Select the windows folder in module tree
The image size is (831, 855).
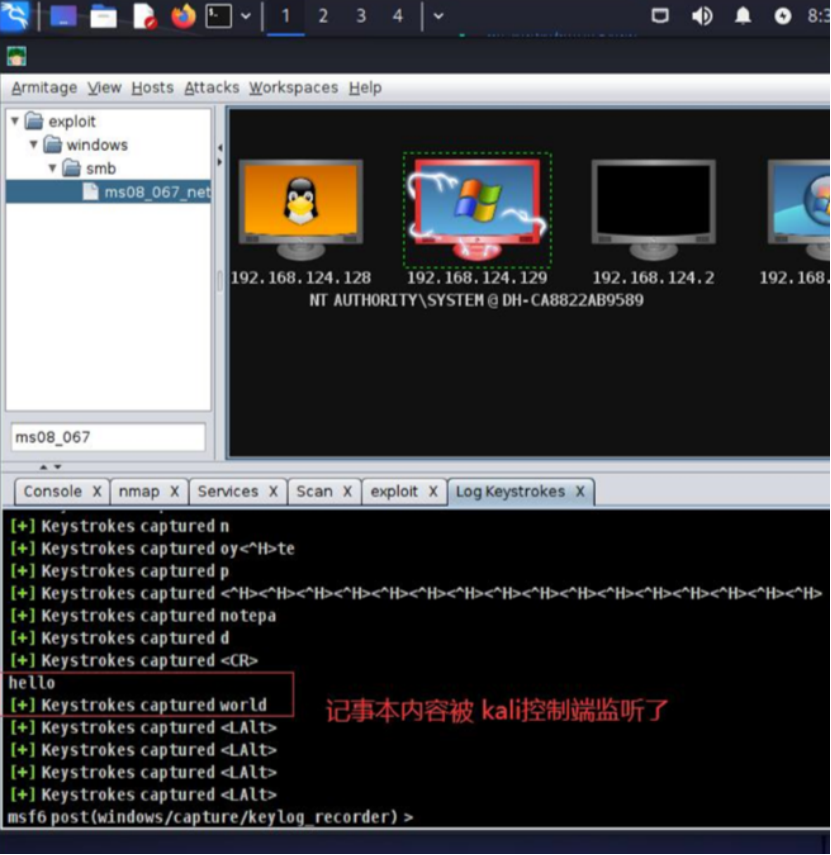click(86, 144)
